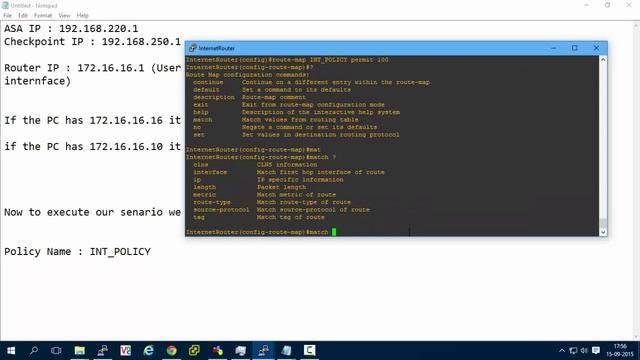Open the first PuTTY taskbar icon
This screenshot has width=640, height=360.
tap(102, 351)
